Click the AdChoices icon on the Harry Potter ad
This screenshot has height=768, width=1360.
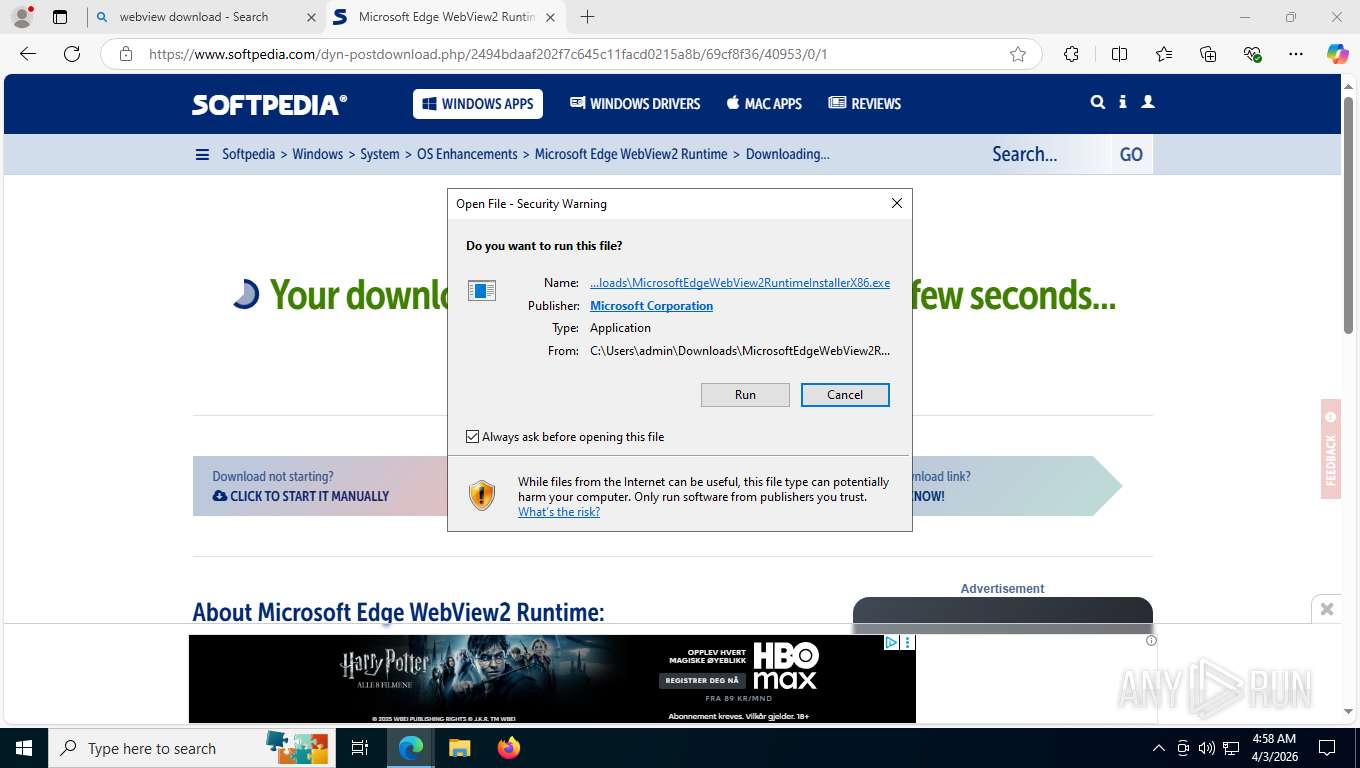[x=892, y=642]
